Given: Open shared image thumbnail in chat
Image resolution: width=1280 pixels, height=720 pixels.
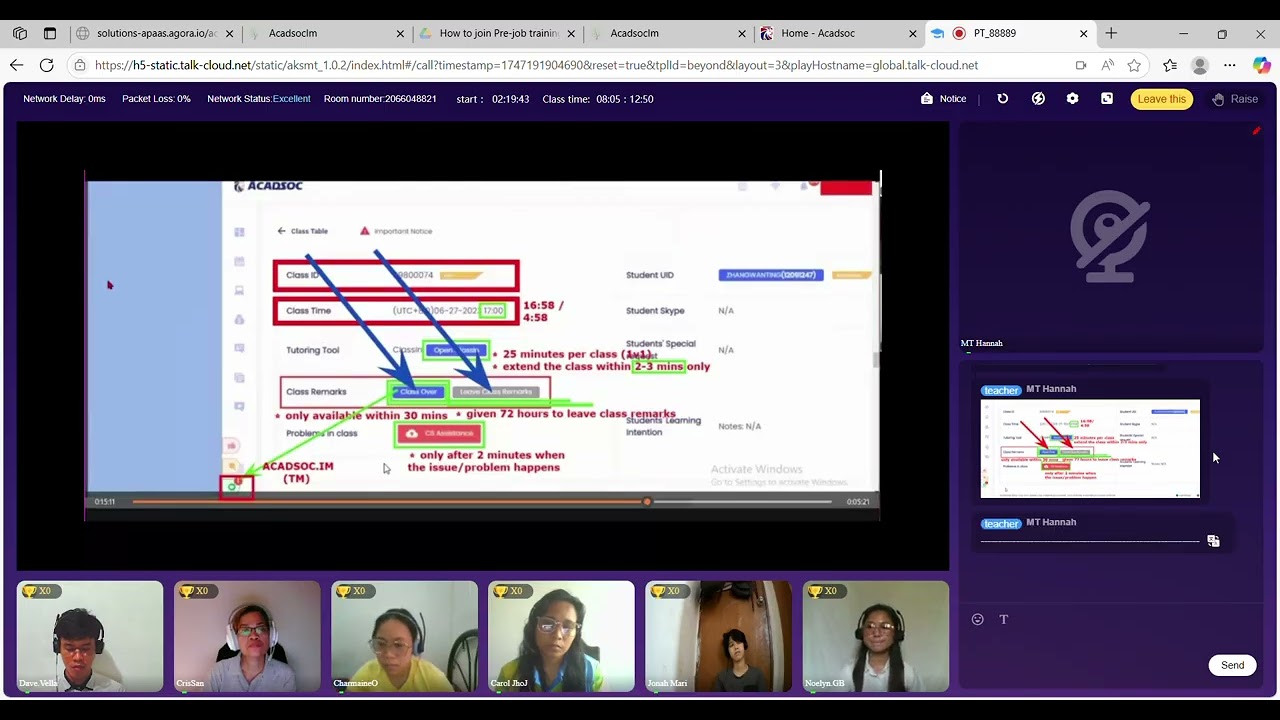Looking at the screenshot, I should (x=1090, y=448).
